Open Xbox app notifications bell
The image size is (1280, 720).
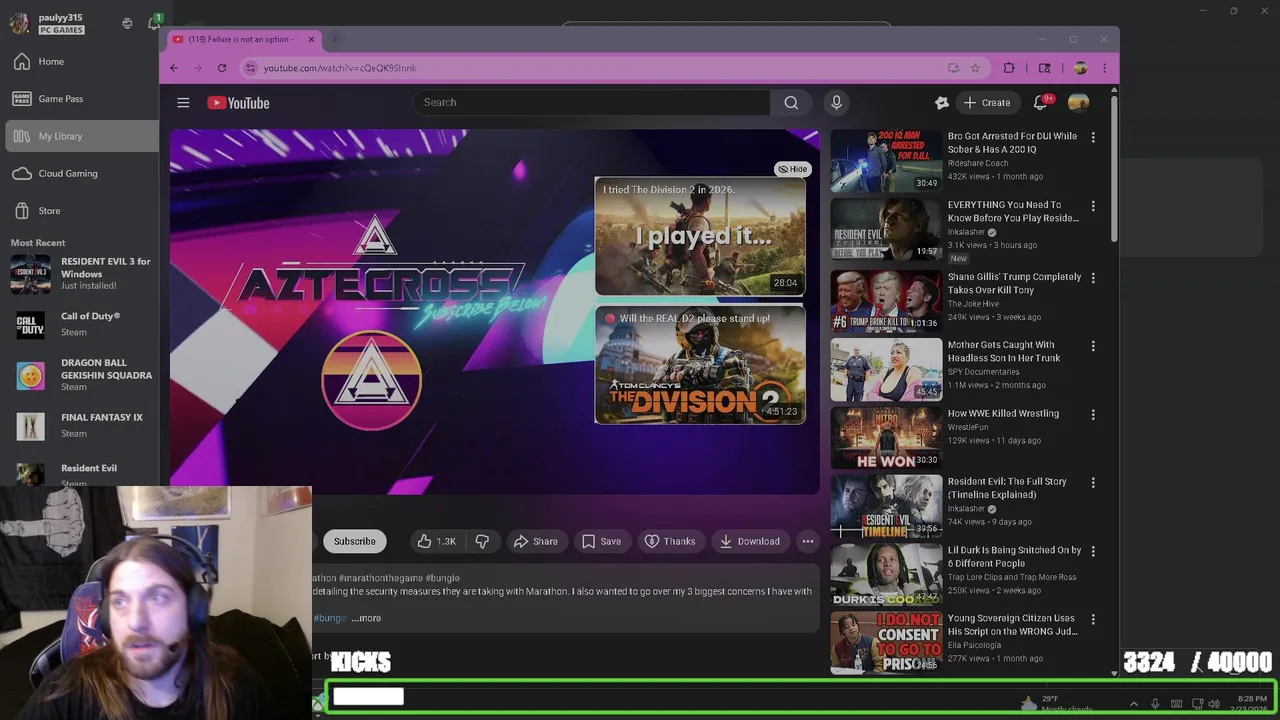pos(154,22)
